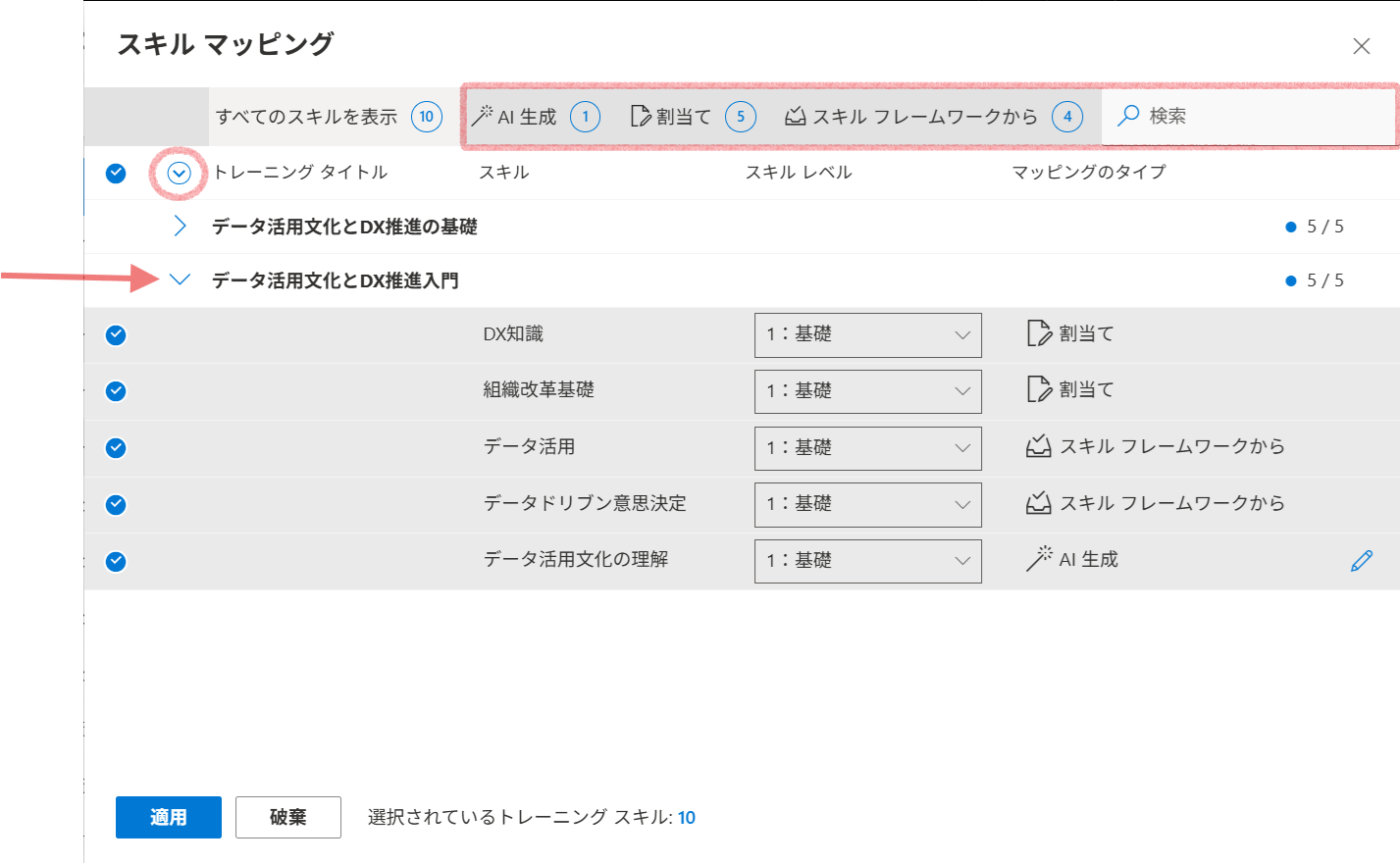
Task: Click the データ活用文化とDX推進入門 title text
Action: coord(336,280)
